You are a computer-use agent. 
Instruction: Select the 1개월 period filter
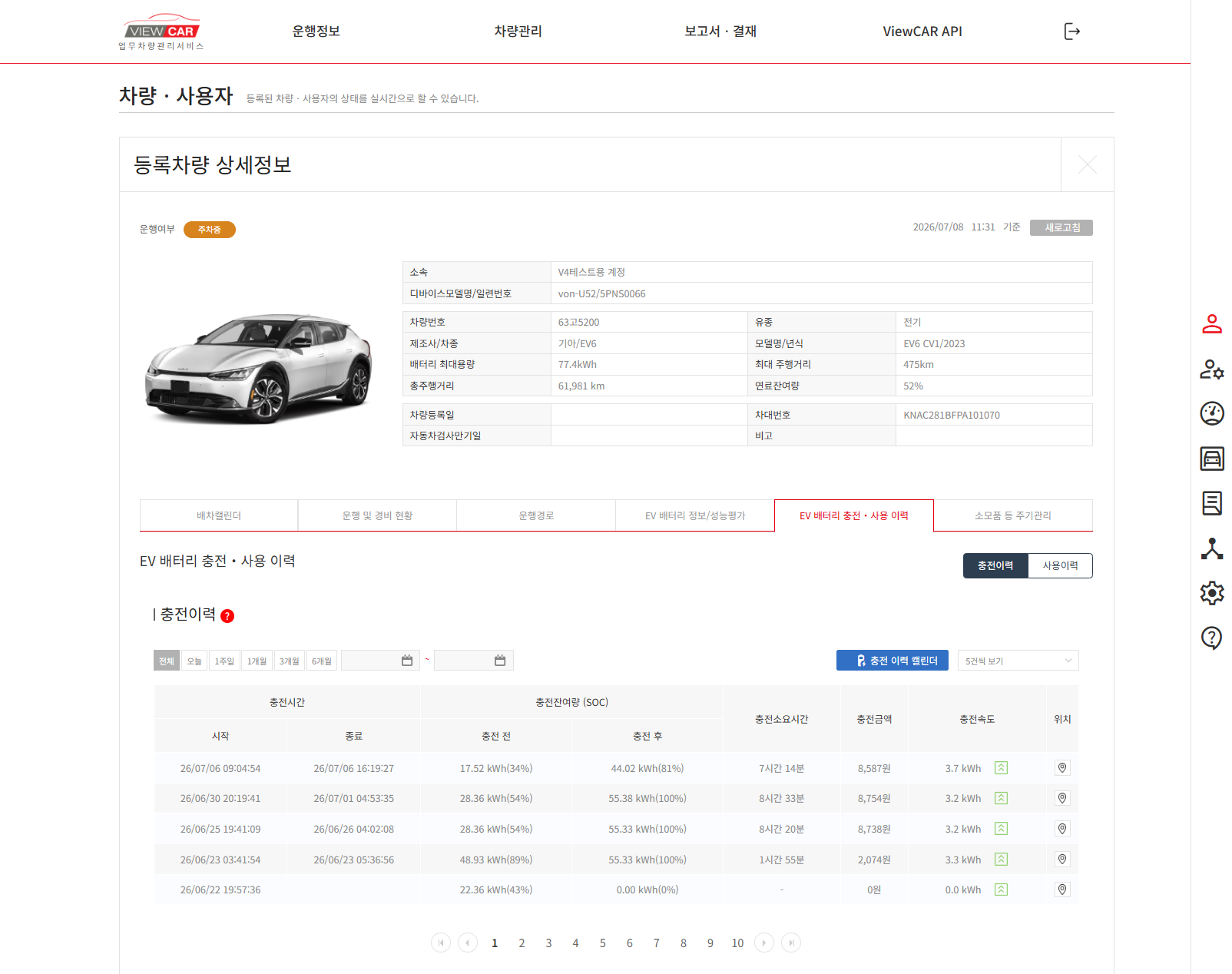[x=257, y=661]
